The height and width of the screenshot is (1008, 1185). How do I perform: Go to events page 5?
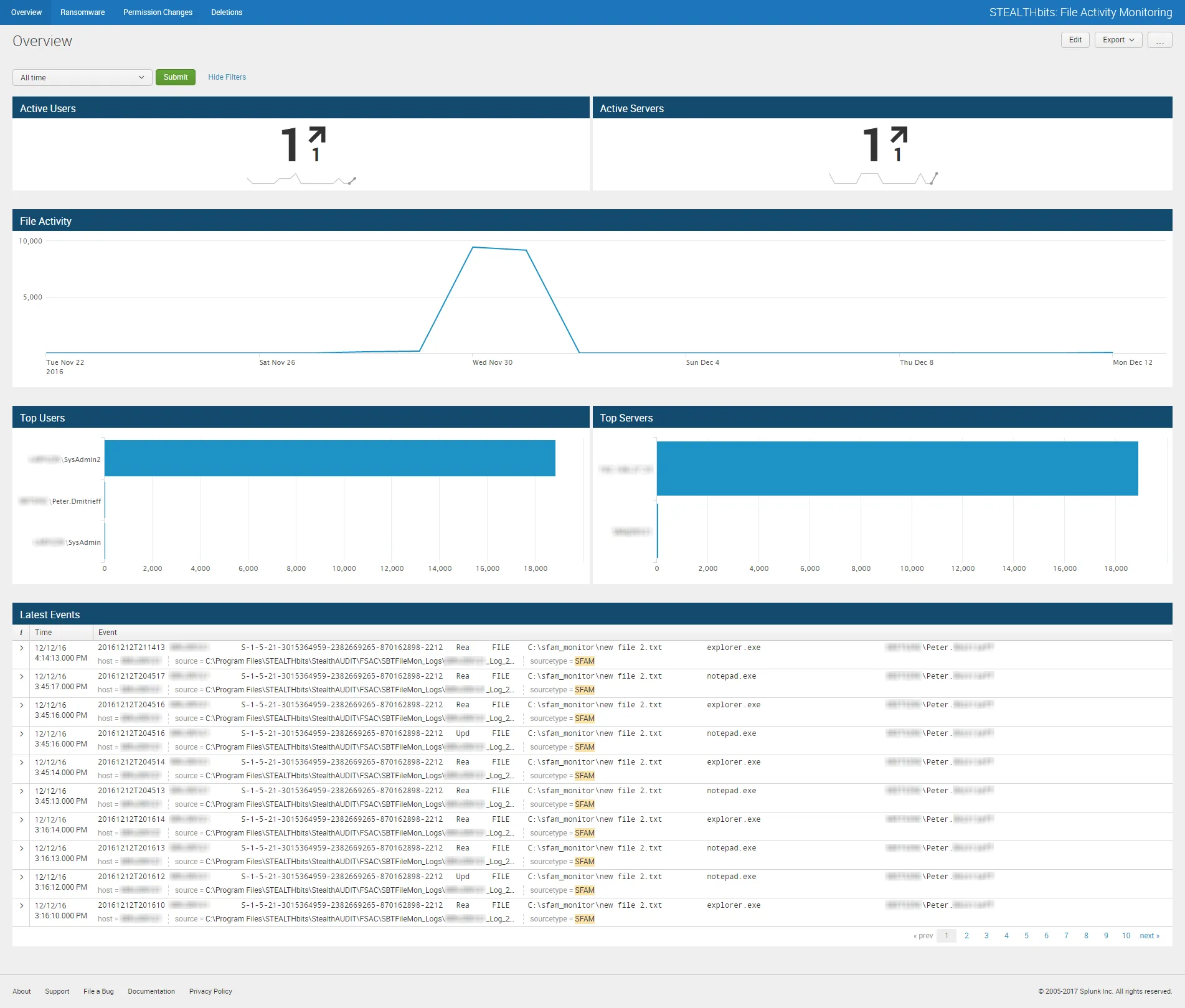[1026, 936]
